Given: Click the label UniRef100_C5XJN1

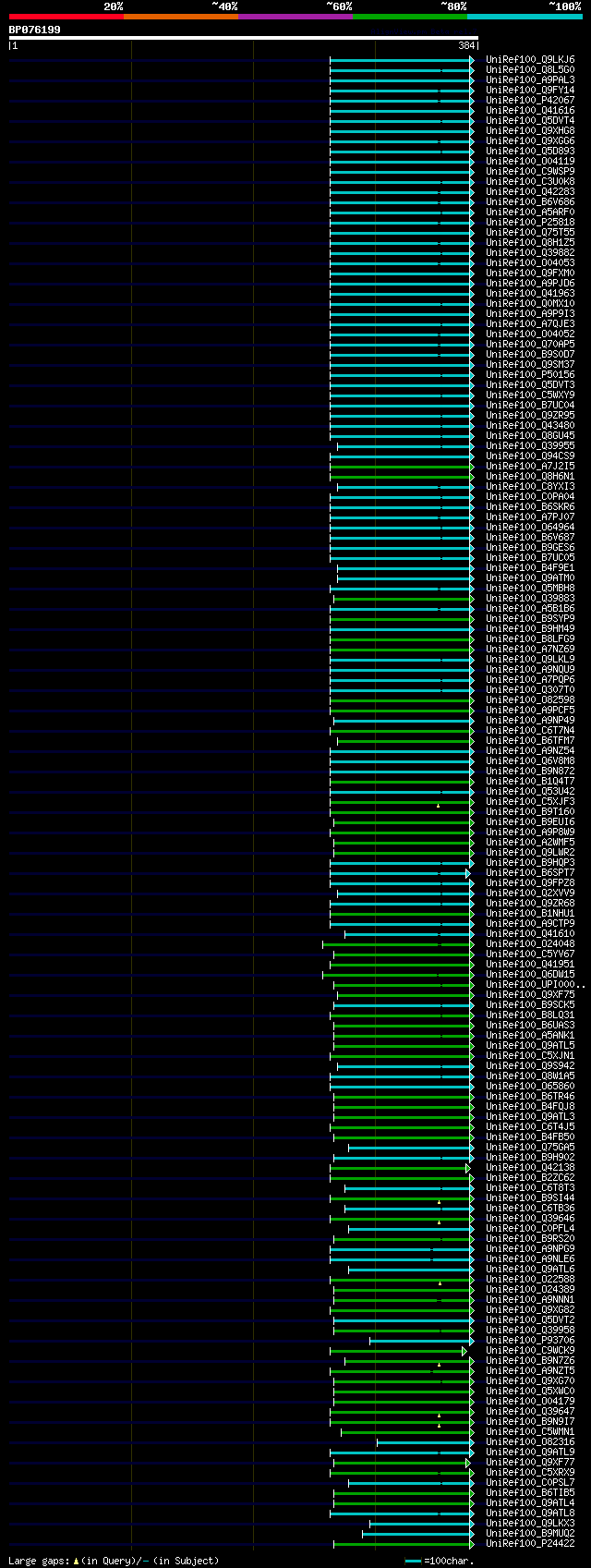Looking at the screenshot, I should 530,1055.
